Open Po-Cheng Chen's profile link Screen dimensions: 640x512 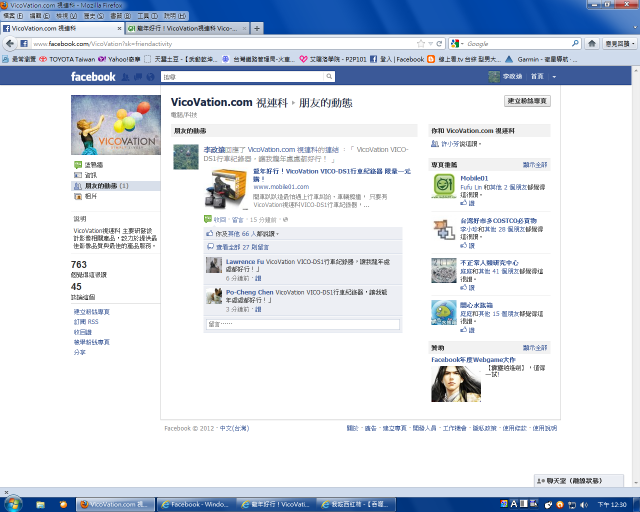coord(249,292)
